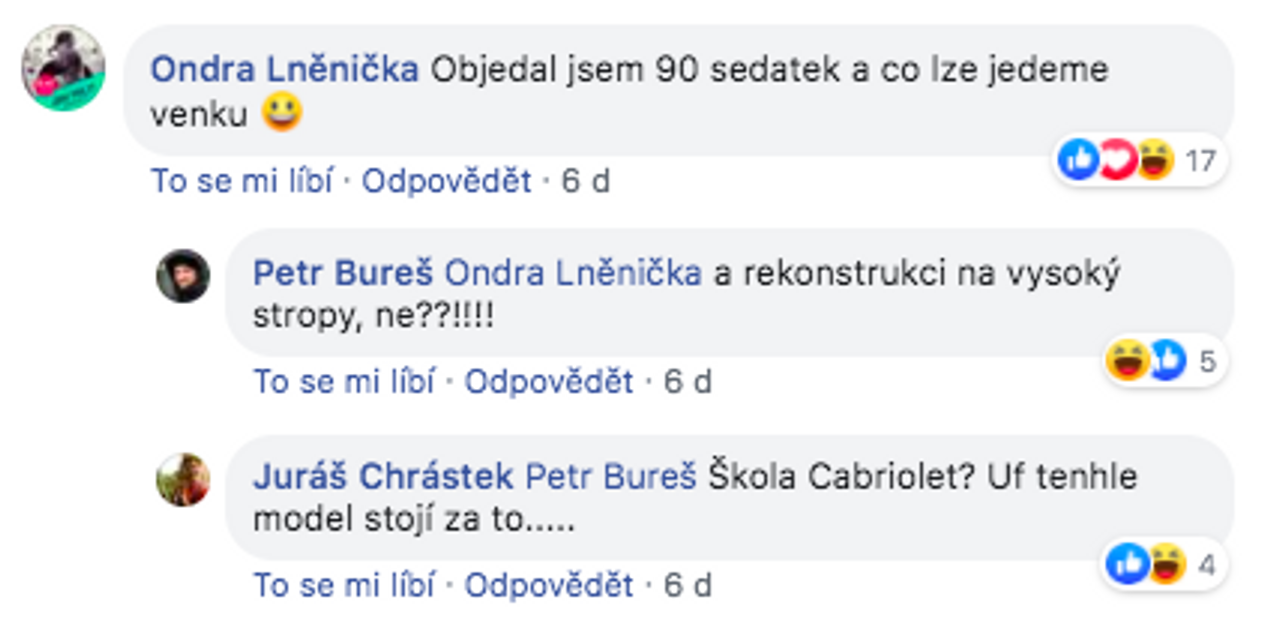The width and height of the screenshot is (1282, 620).
Task: Open the 17 reactions count on Ondra's comment
Action: (1200, 160)
